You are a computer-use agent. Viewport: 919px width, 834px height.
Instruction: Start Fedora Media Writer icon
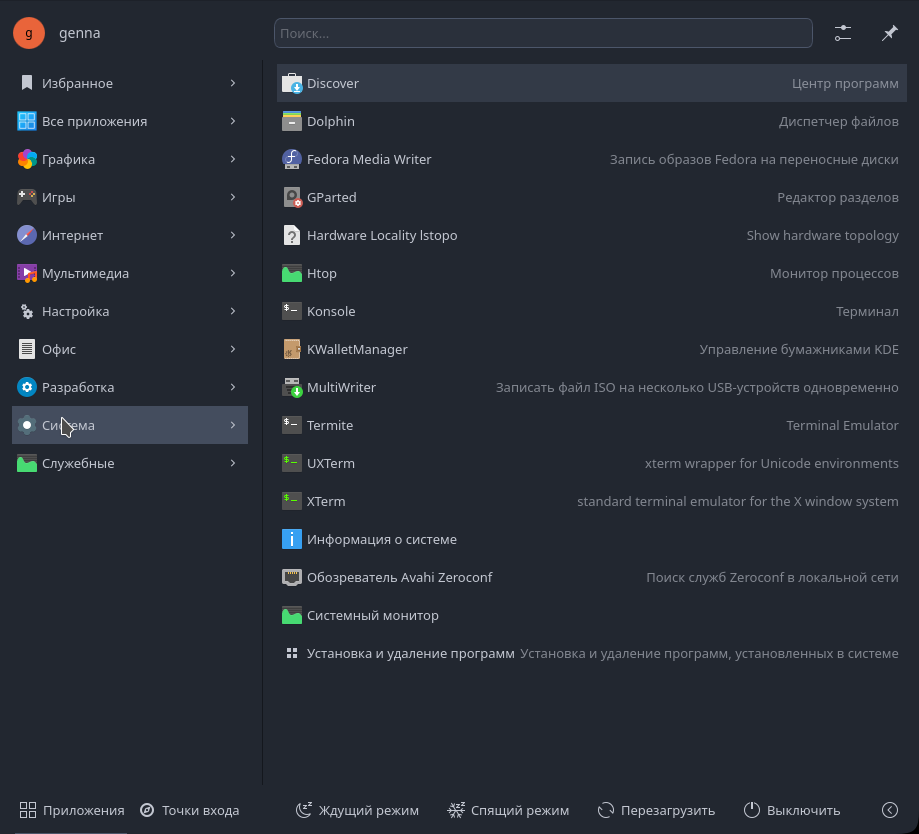tap(291, 159)
